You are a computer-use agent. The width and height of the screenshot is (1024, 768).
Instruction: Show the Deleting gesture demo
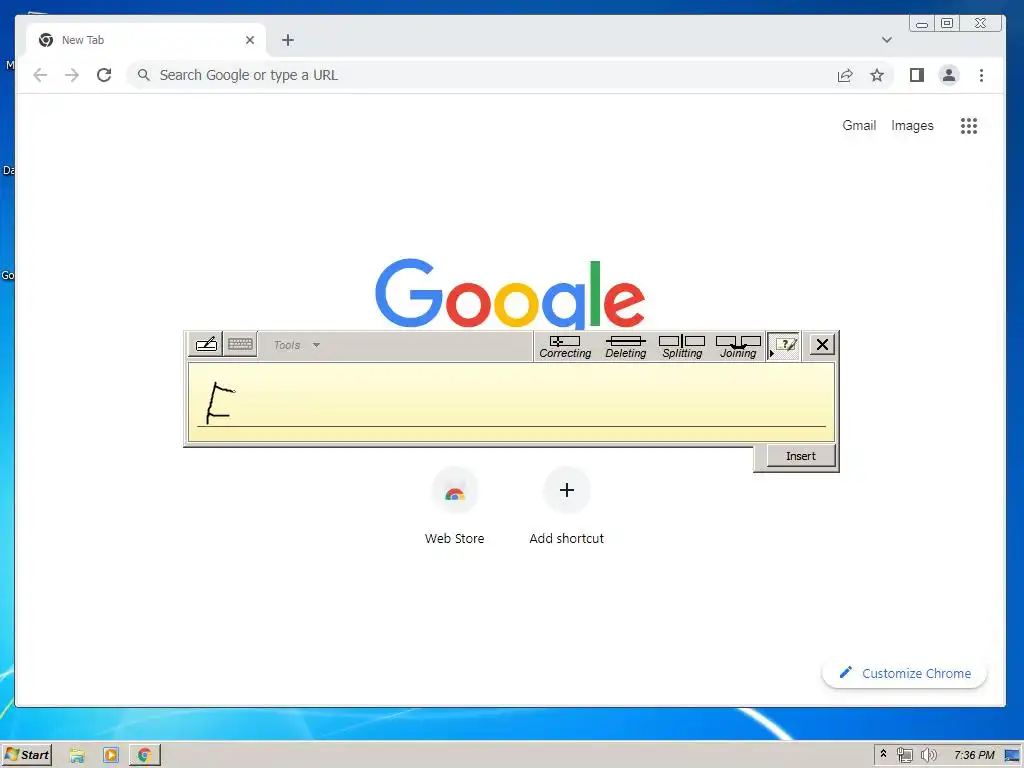click(x=626, y=347)
